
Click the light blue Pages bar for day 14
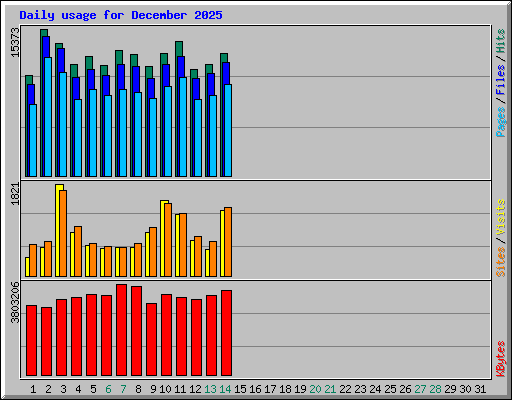(x=228, y=130)
